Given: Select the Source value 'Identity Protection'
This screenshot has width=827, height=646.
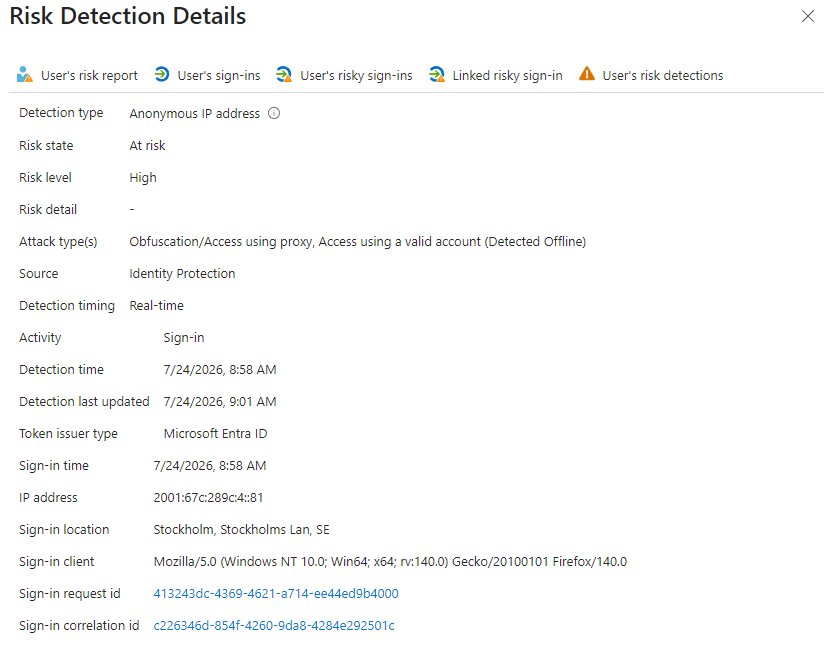Looking at the screenshot, I should click(182, 274).
